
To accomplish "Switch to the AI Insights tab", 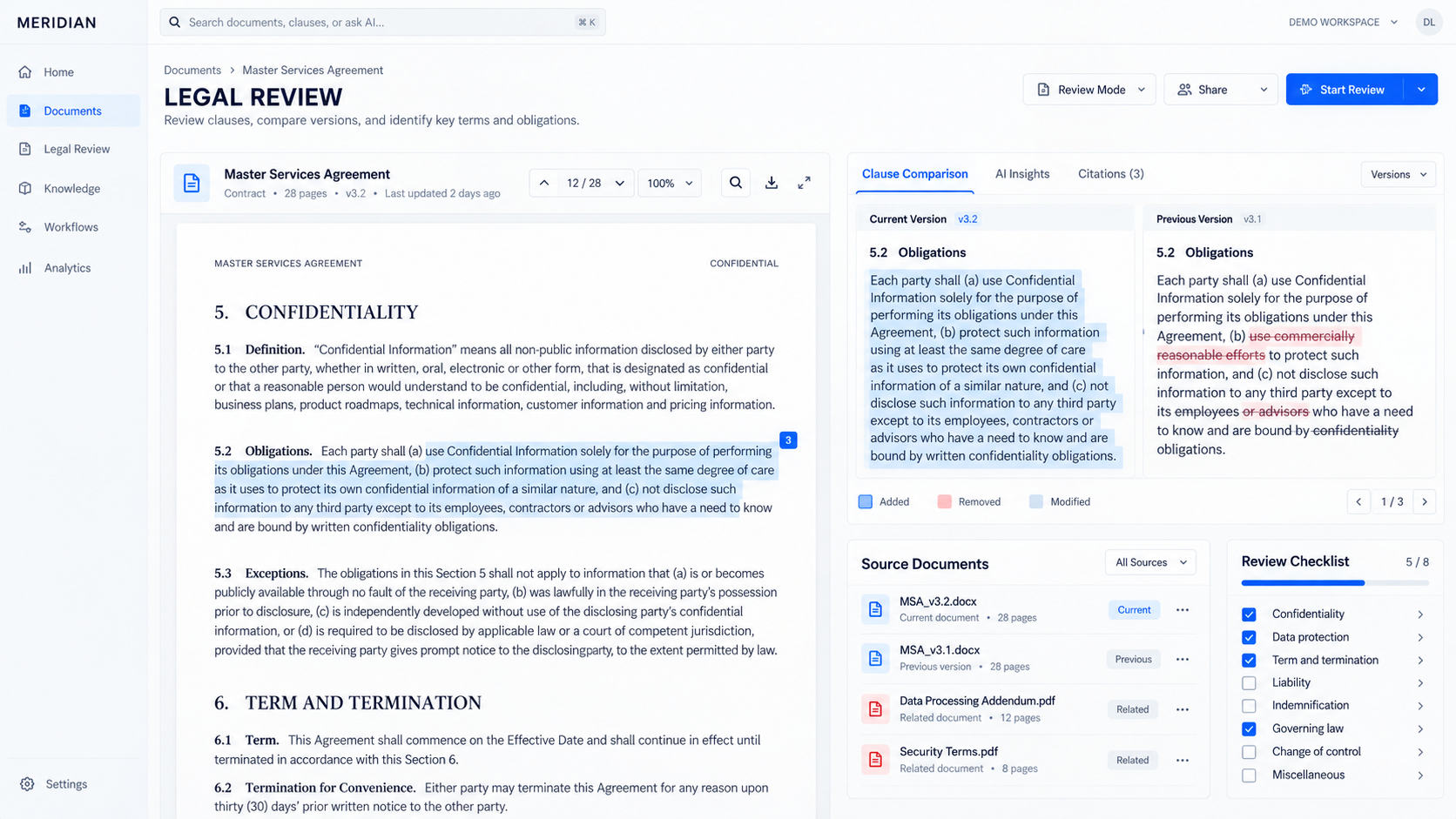I will (1022, 174).
